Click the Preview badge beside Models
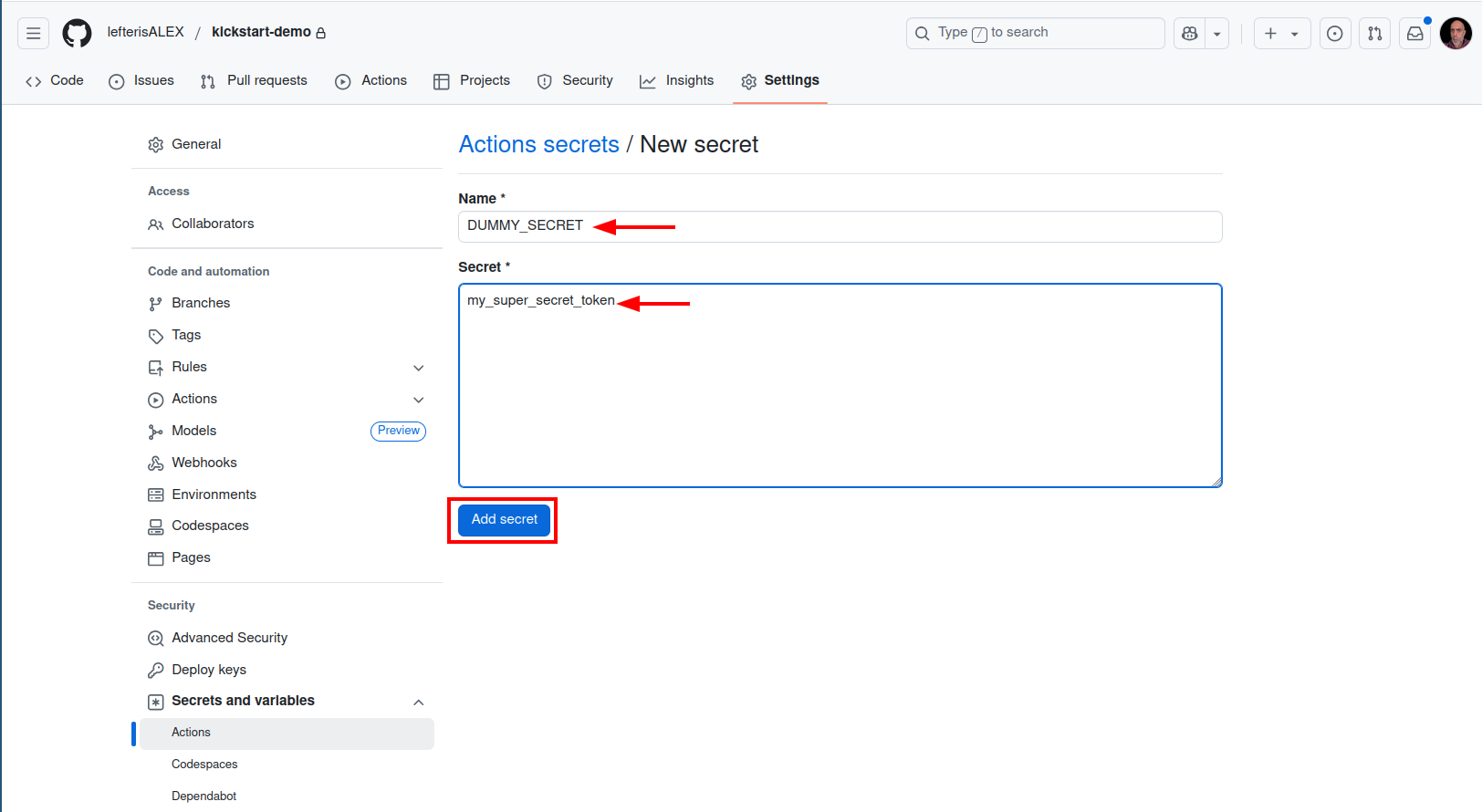This screenshot has width=1482, height=812. [398, 431]
